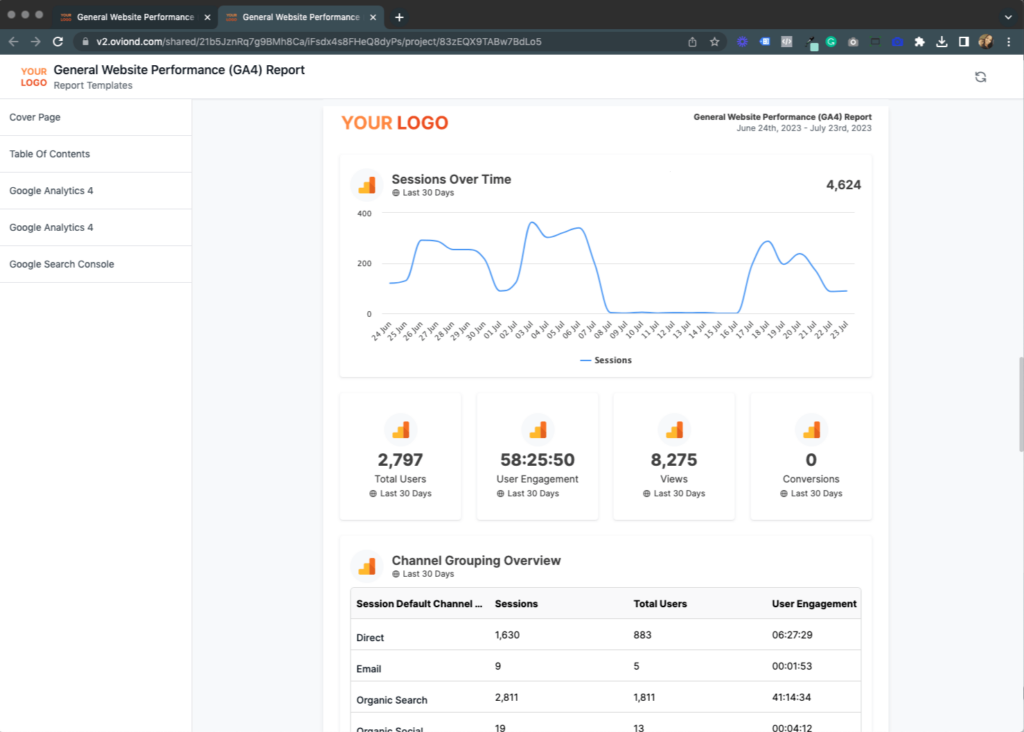Click the Sessions Over Time chart title
Image resolution: width=1024 pixels, height=732 pixels.
pos(451,180)
